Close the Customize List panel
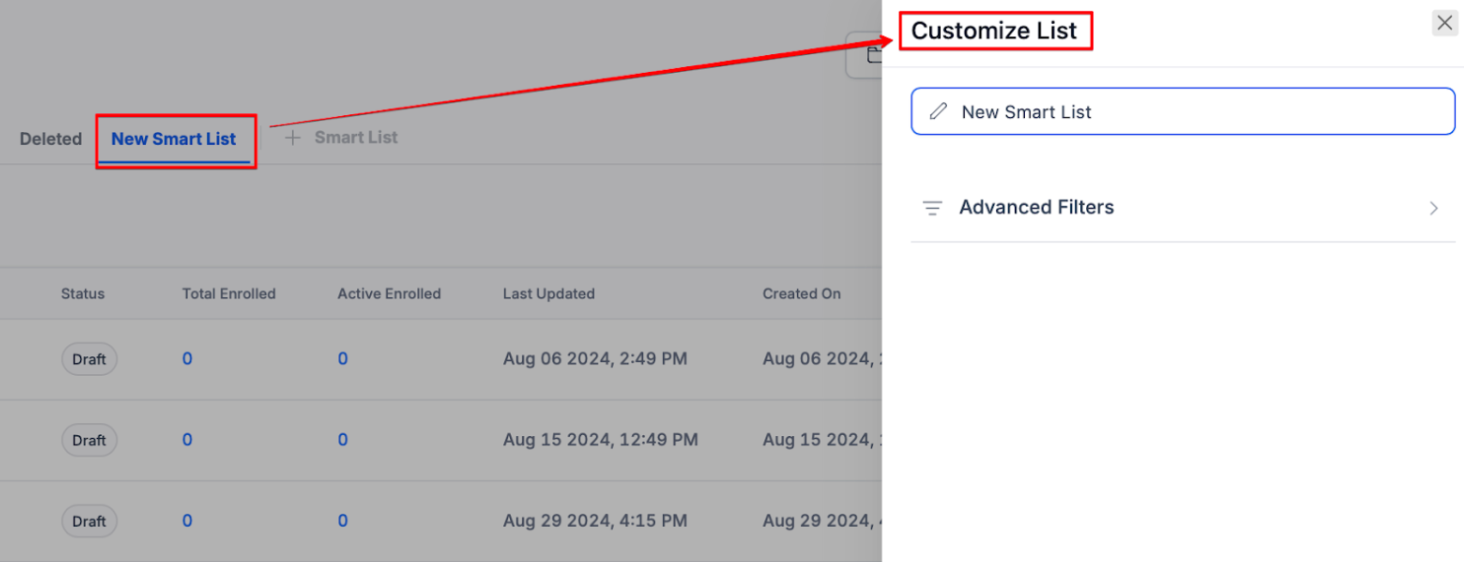Viewport: 1464px width, 562px height. [1444, 23]
